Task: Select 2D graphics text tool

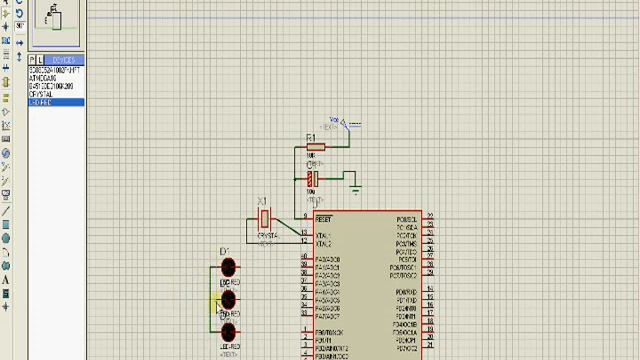Action: point(6,280)
